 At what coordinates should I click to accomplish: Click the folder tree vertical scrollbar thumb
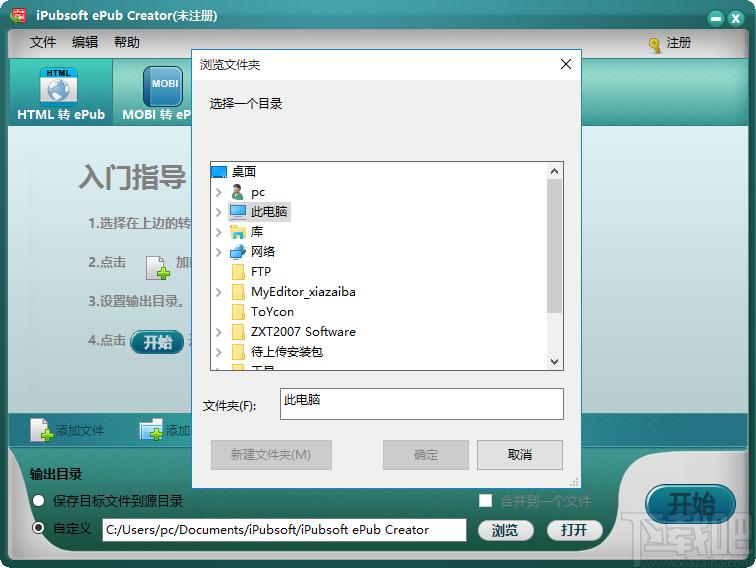click(554, 246)
